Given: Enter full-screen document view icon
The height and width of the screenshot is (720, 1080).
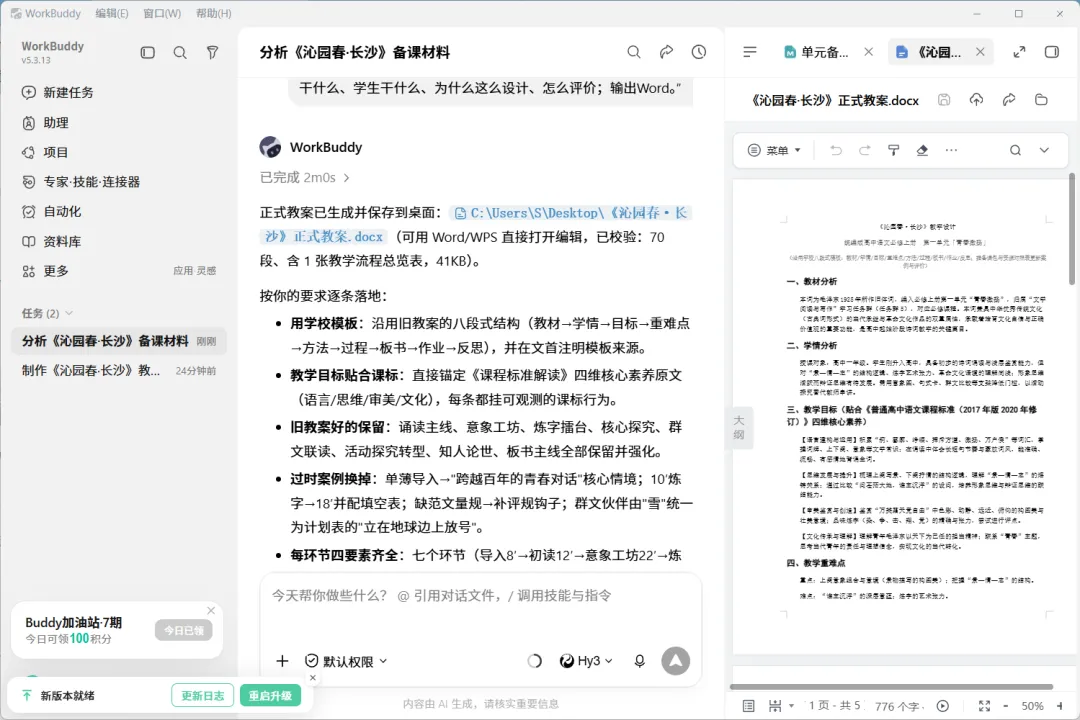Looking at the screenshot, I should (984, 706).
